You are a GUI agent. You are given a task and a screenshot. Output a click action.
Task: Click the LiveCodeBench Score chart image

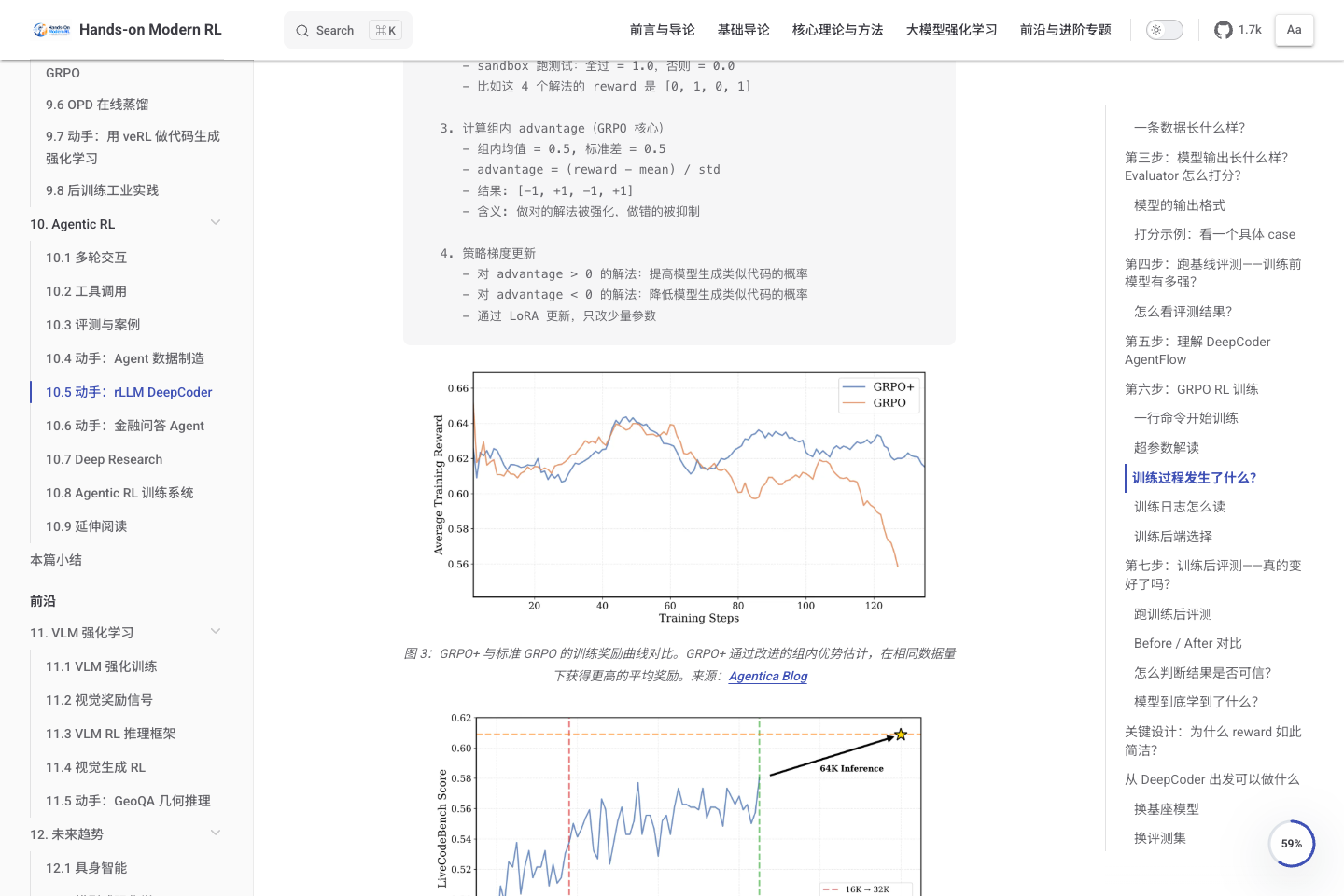(x=679, y=803)
